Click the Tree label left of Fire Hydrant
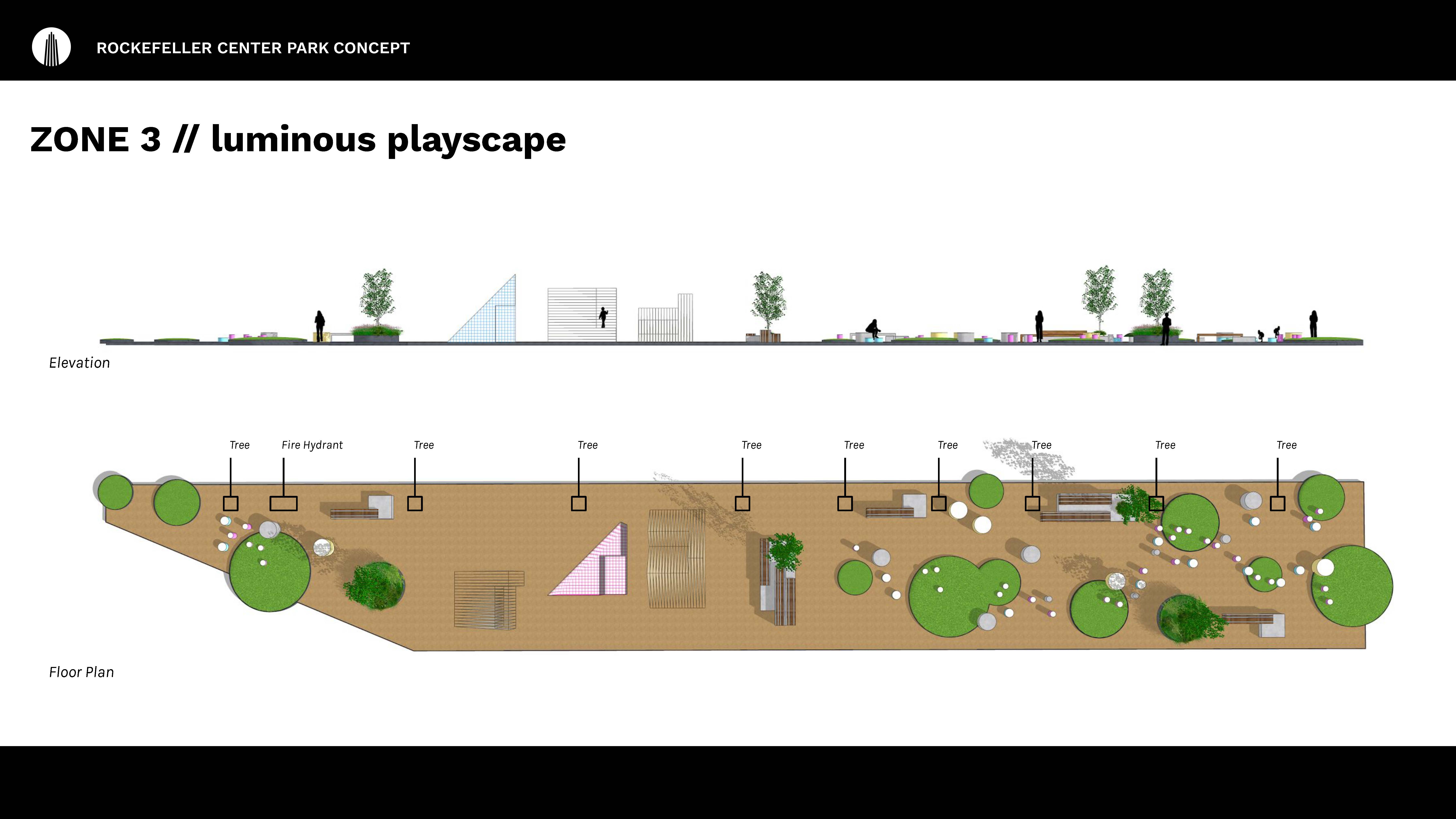 tap(240, 445)
